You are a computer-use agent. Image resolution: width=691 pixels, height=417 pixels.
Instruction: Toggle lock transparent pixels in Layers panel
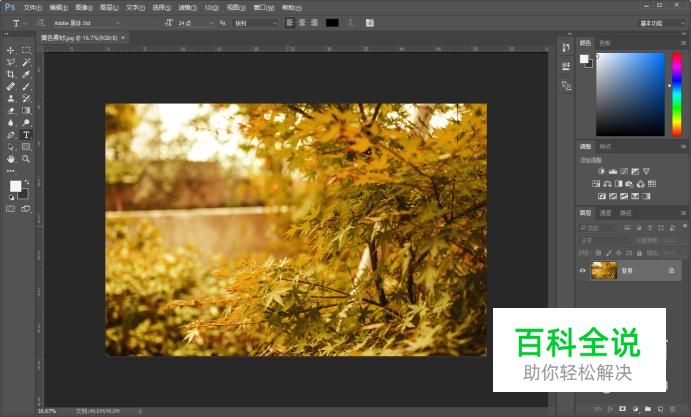point(598,253)
